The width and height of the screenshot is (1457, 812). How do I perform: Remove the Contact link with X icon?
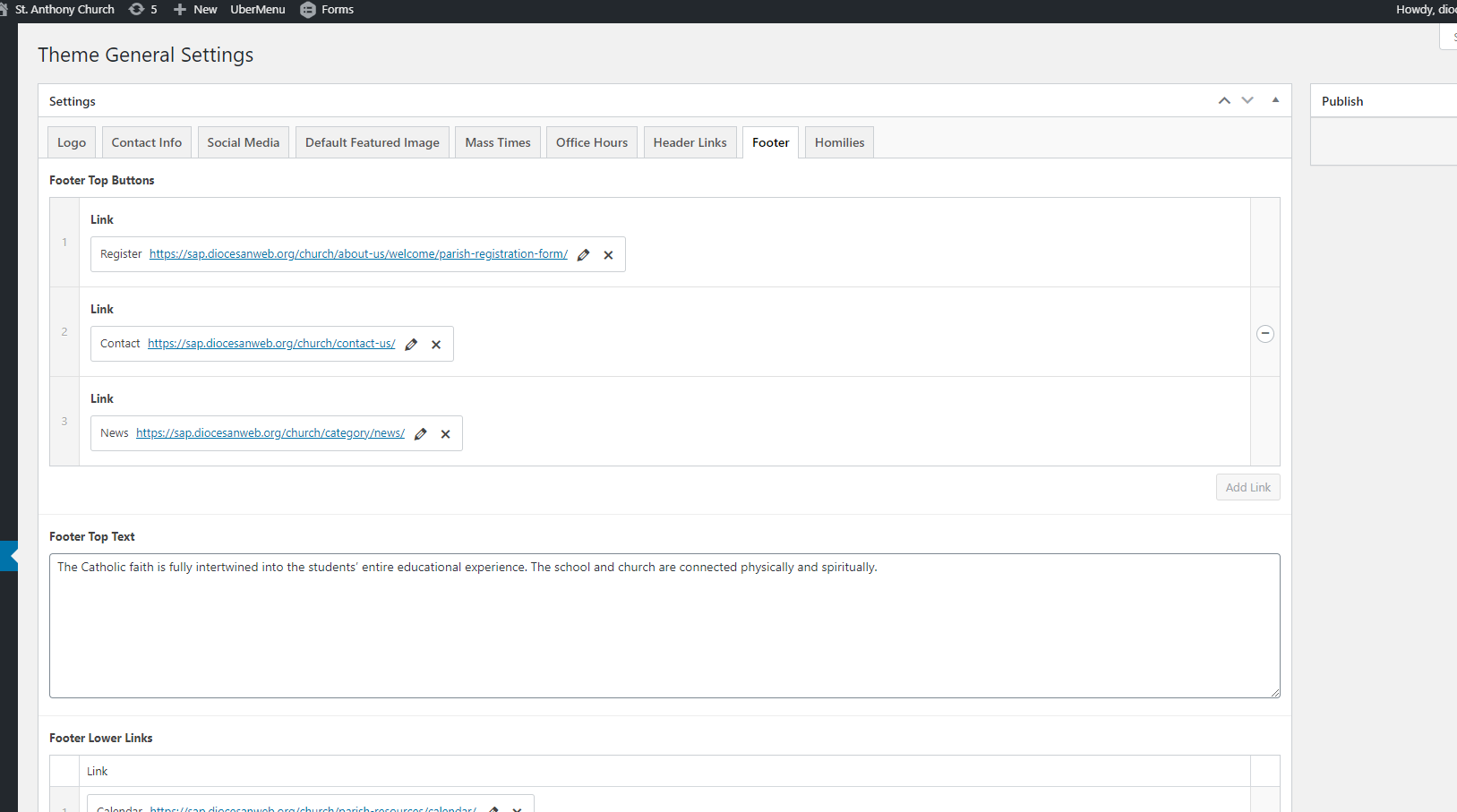point(436,345)
